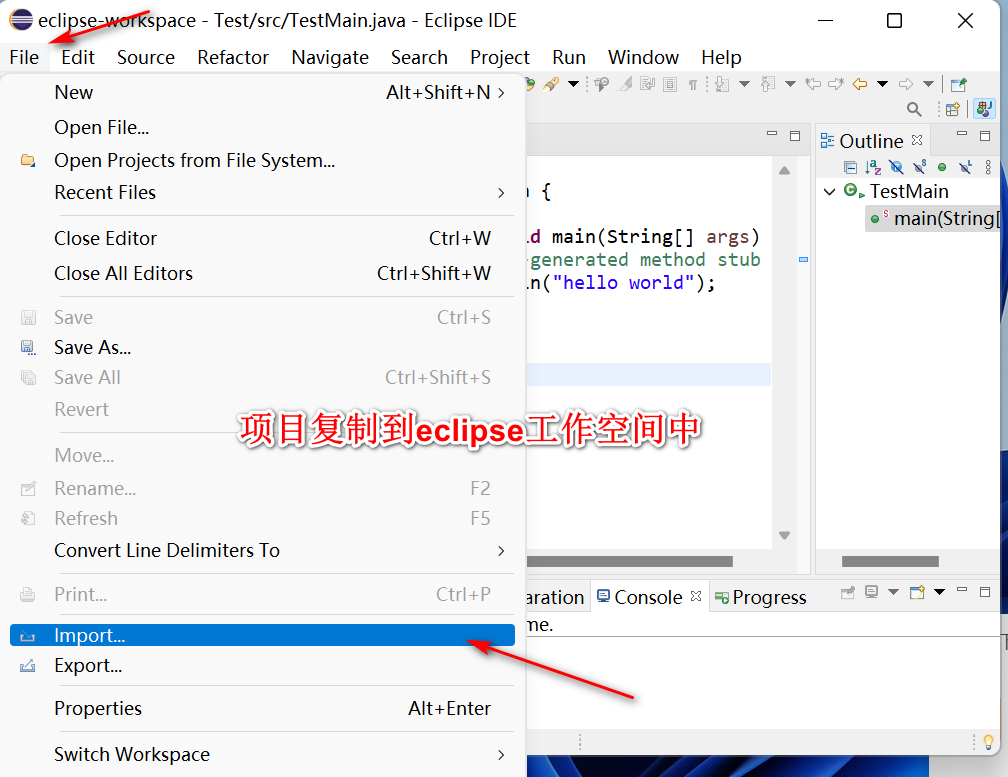Image resolution: width=1008 pixels, height=777 pixels.
Task: Click the magnifier Quick Access search icon
Action: pos(914,109)
